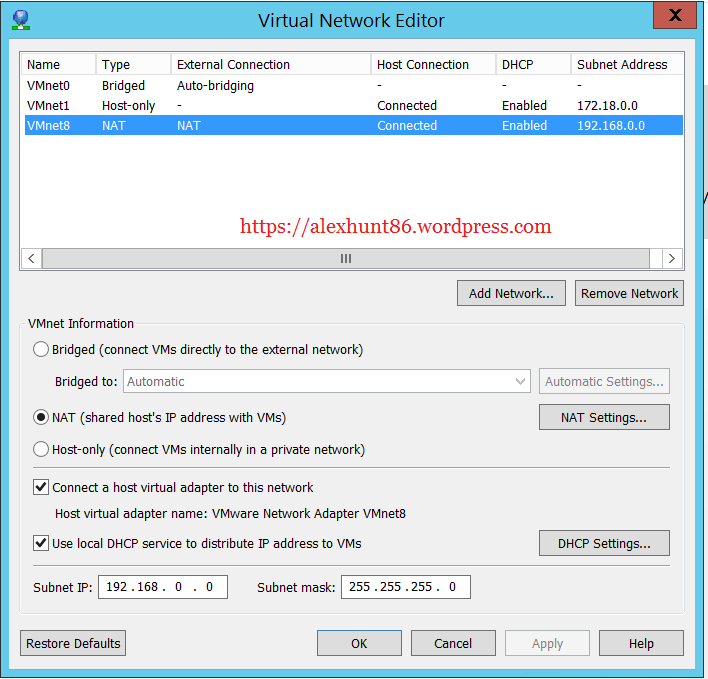Click the Subnet IP input field

(163, 587)
